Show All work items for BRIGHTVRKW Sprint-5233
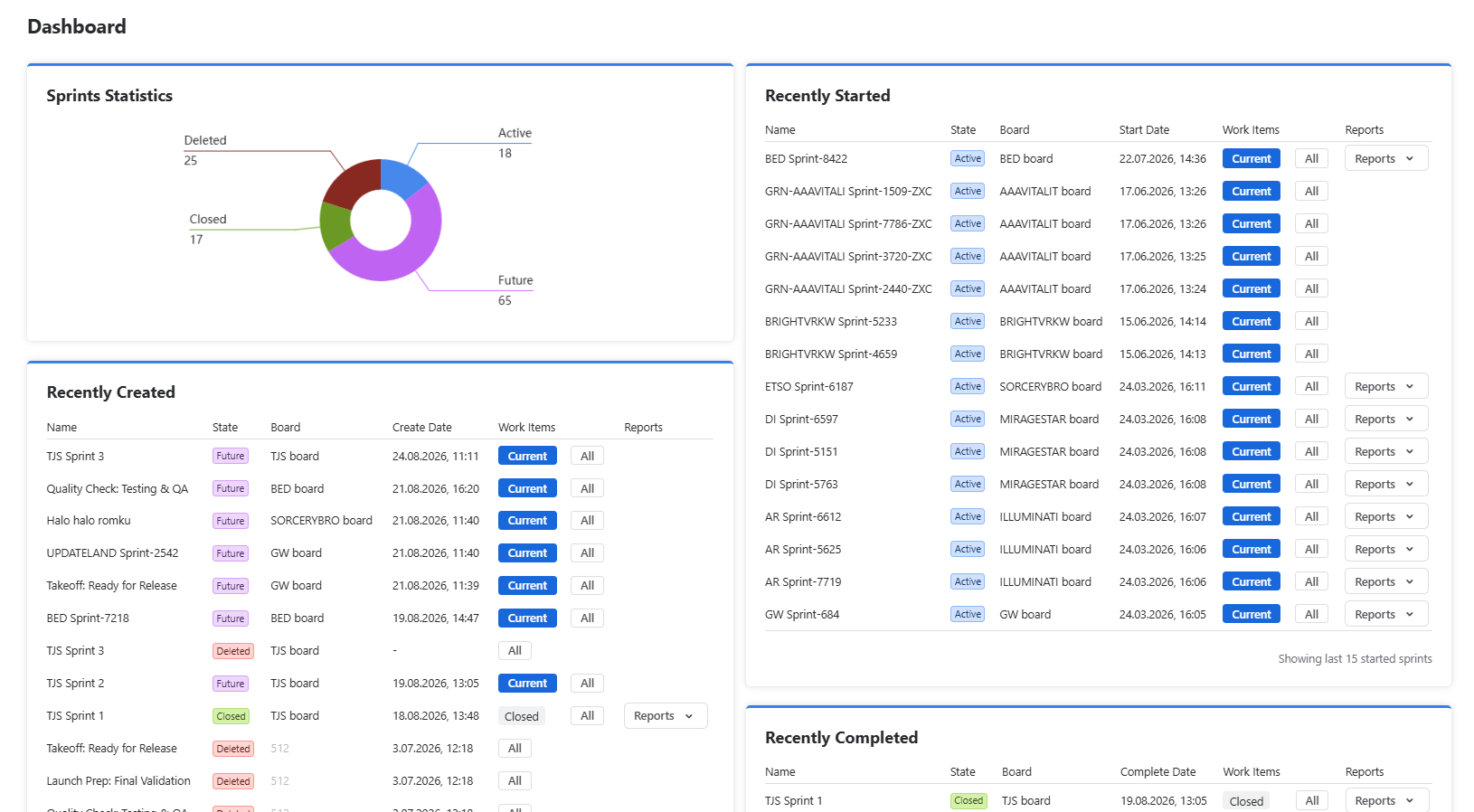 pos(1311,321)
